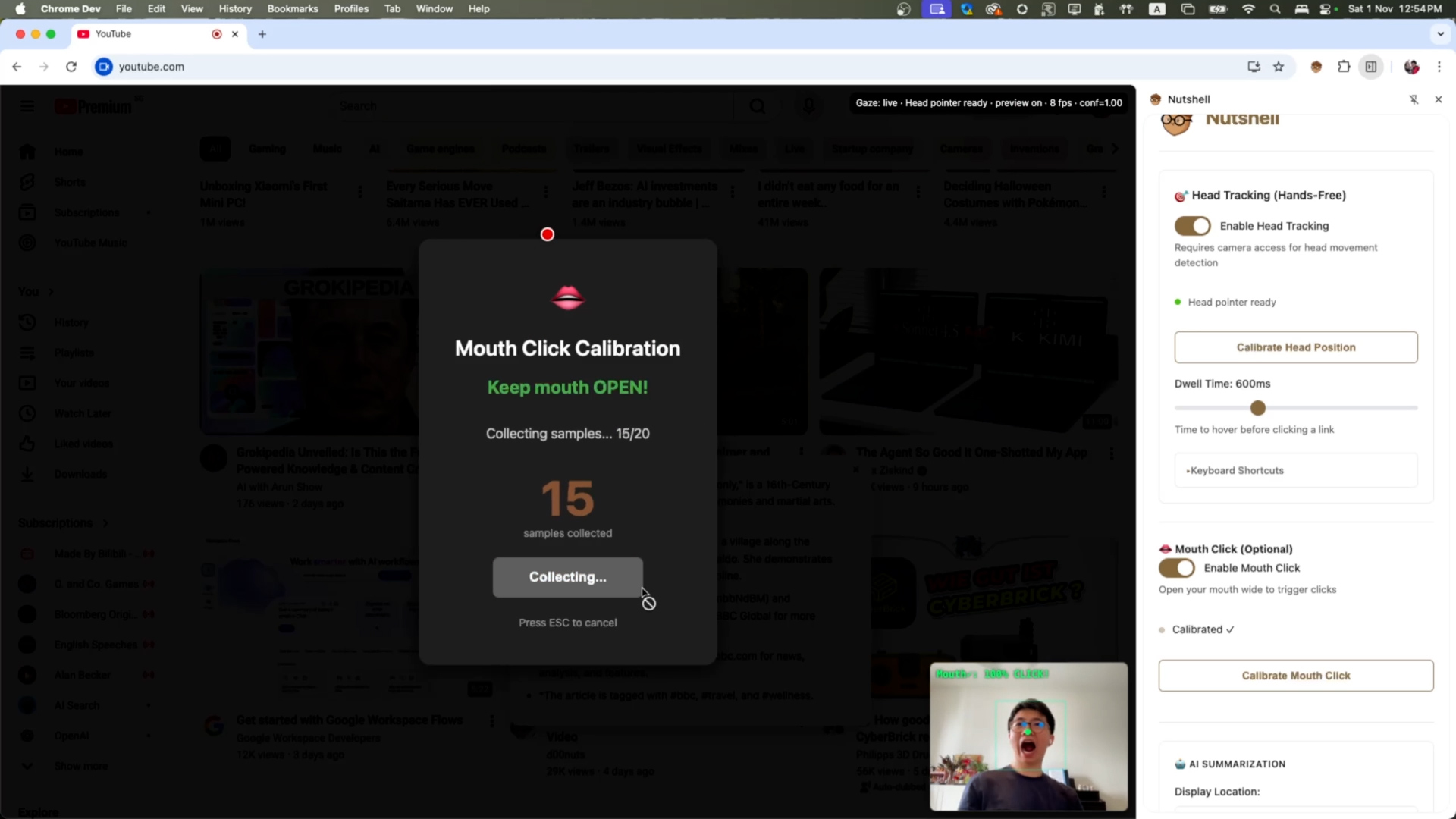1456x819 pixels.
Task: Toggle Enable Mouth Click switch
Action: tap(1176, 568)
